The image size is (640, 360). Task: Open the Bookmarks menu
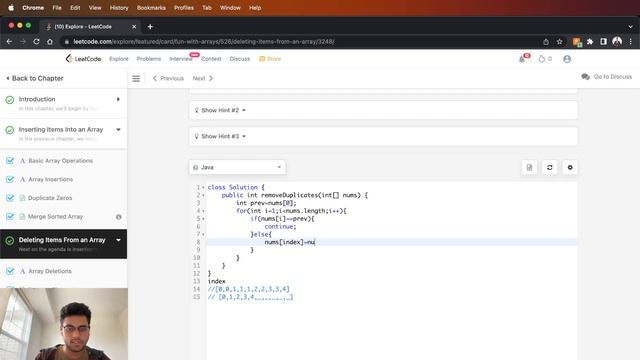tap(151, 8)
